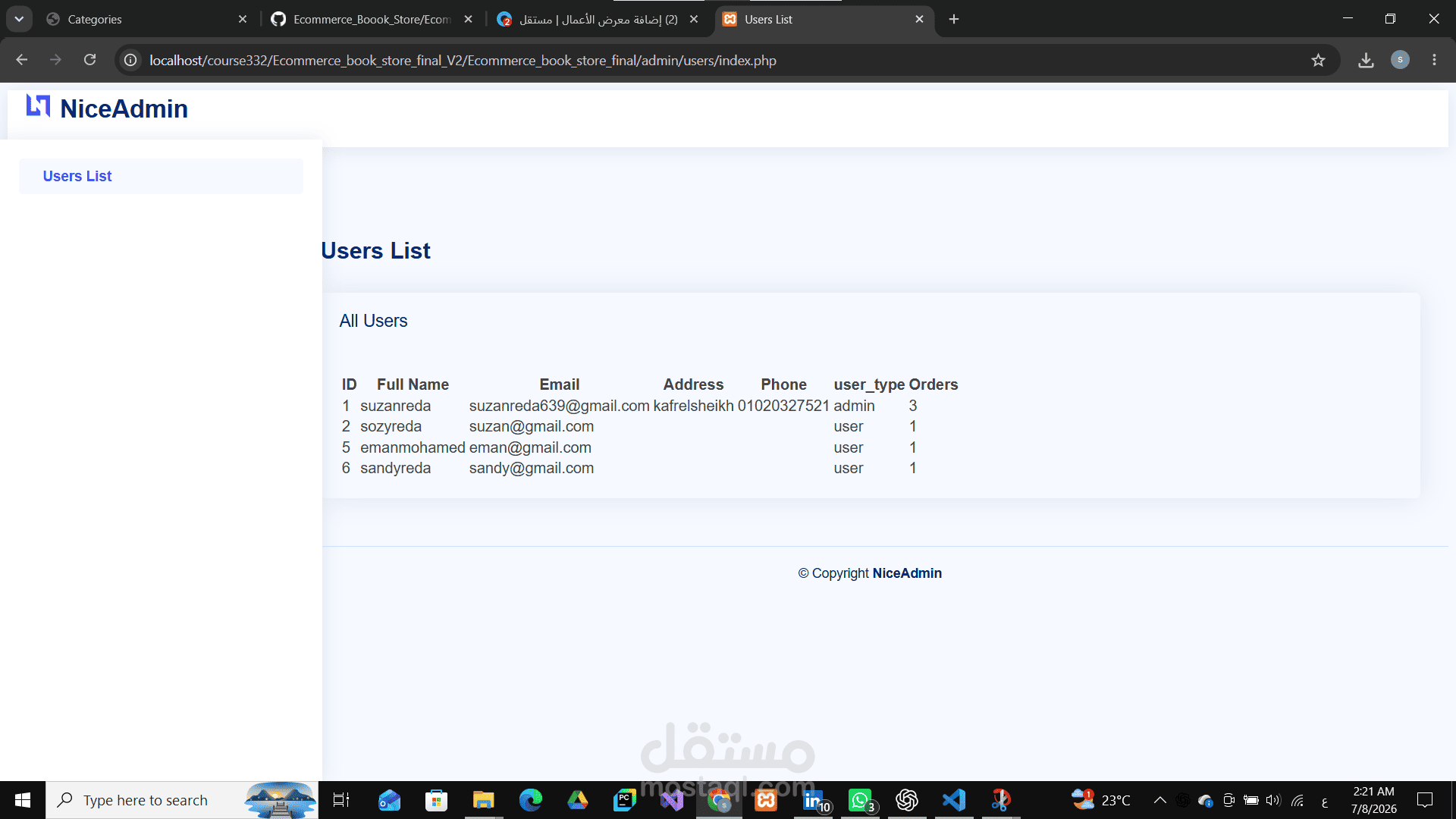Open the weather widget showing 23°C
The width and height of the screenshot is (1456, 819).
[1101, 800]
